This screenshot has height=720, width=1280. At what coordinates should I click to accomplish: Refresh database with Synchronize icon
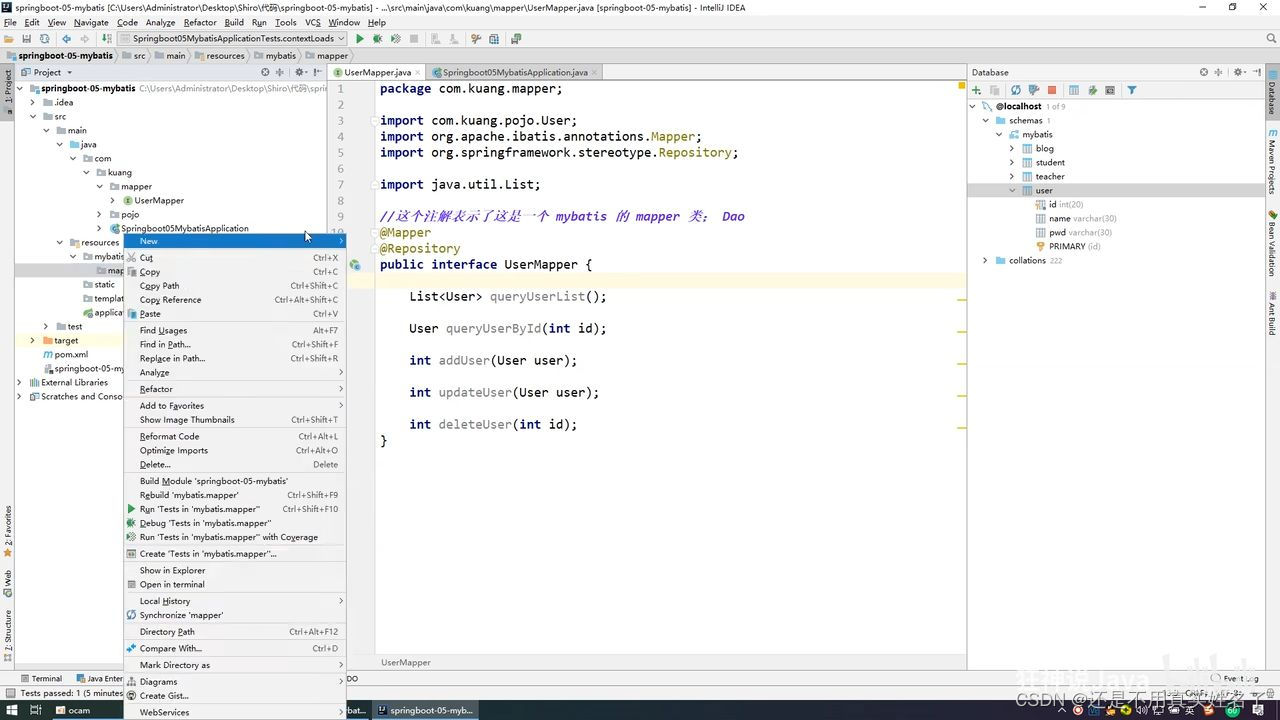(x=1016, y=90)
